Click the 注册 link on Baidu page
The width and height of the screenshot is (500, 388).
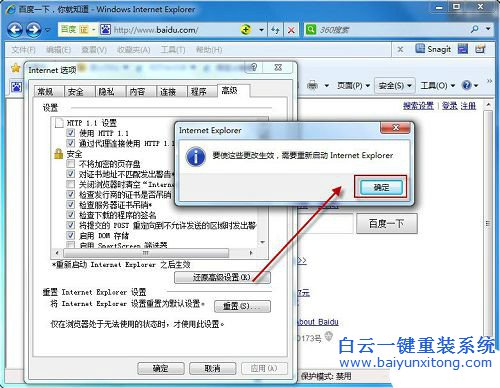point(468,106)
